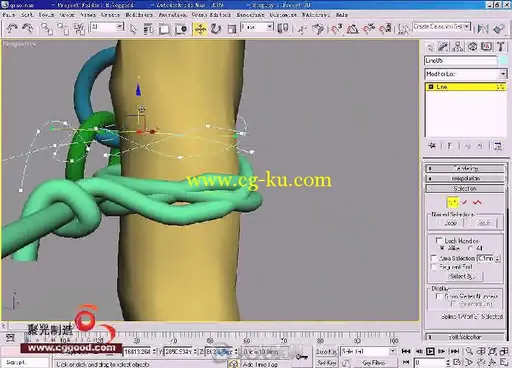
Task: Select the Unlink Selection tool
Action: [x=63, y=29]
